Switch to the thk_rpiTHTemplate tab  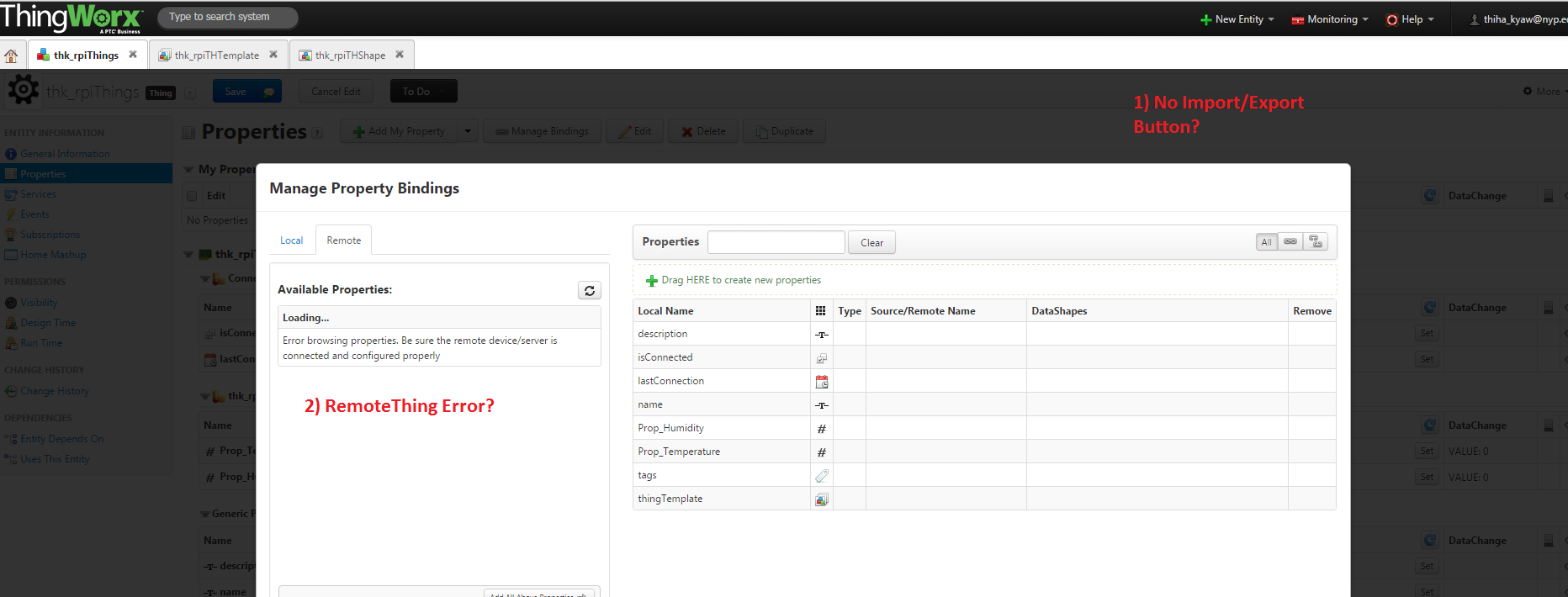[217, 55]
